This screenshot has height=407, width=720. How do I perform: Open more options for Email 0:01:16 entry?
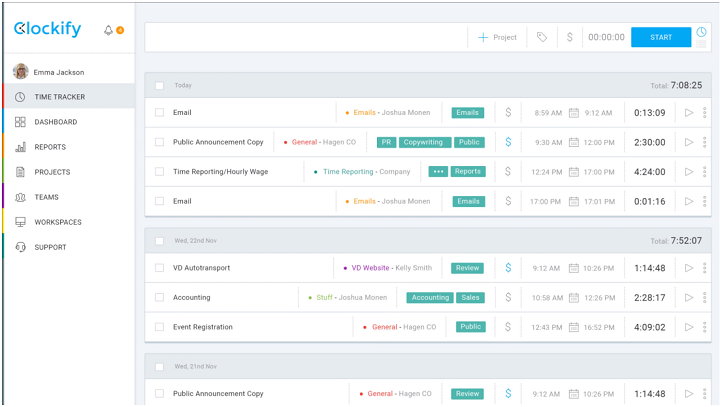click(704, 201)
